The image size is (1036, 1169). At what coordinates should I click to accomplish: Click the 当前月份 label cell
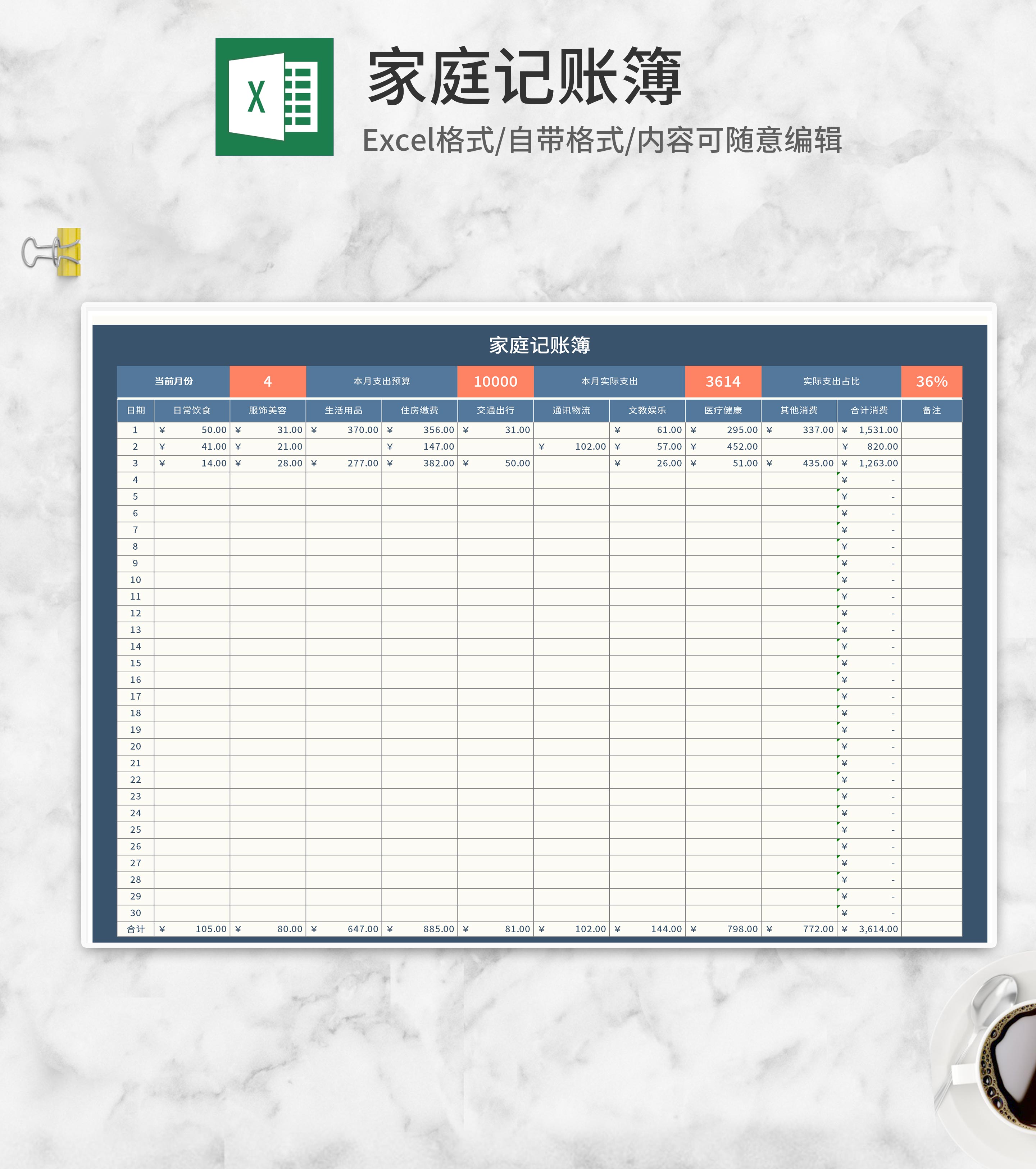173,382
